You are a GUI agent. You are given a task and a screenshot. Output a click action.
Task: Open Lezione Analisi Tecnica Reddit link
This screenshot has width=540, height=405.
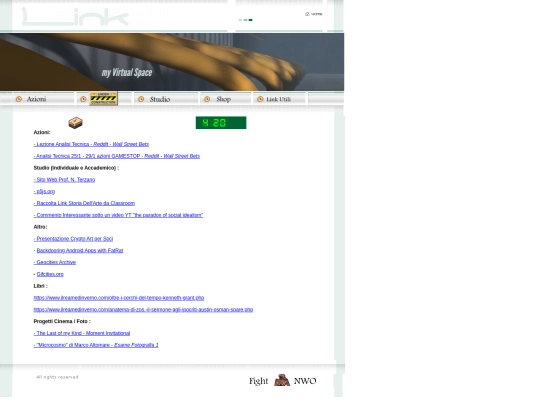coord(91,144)
